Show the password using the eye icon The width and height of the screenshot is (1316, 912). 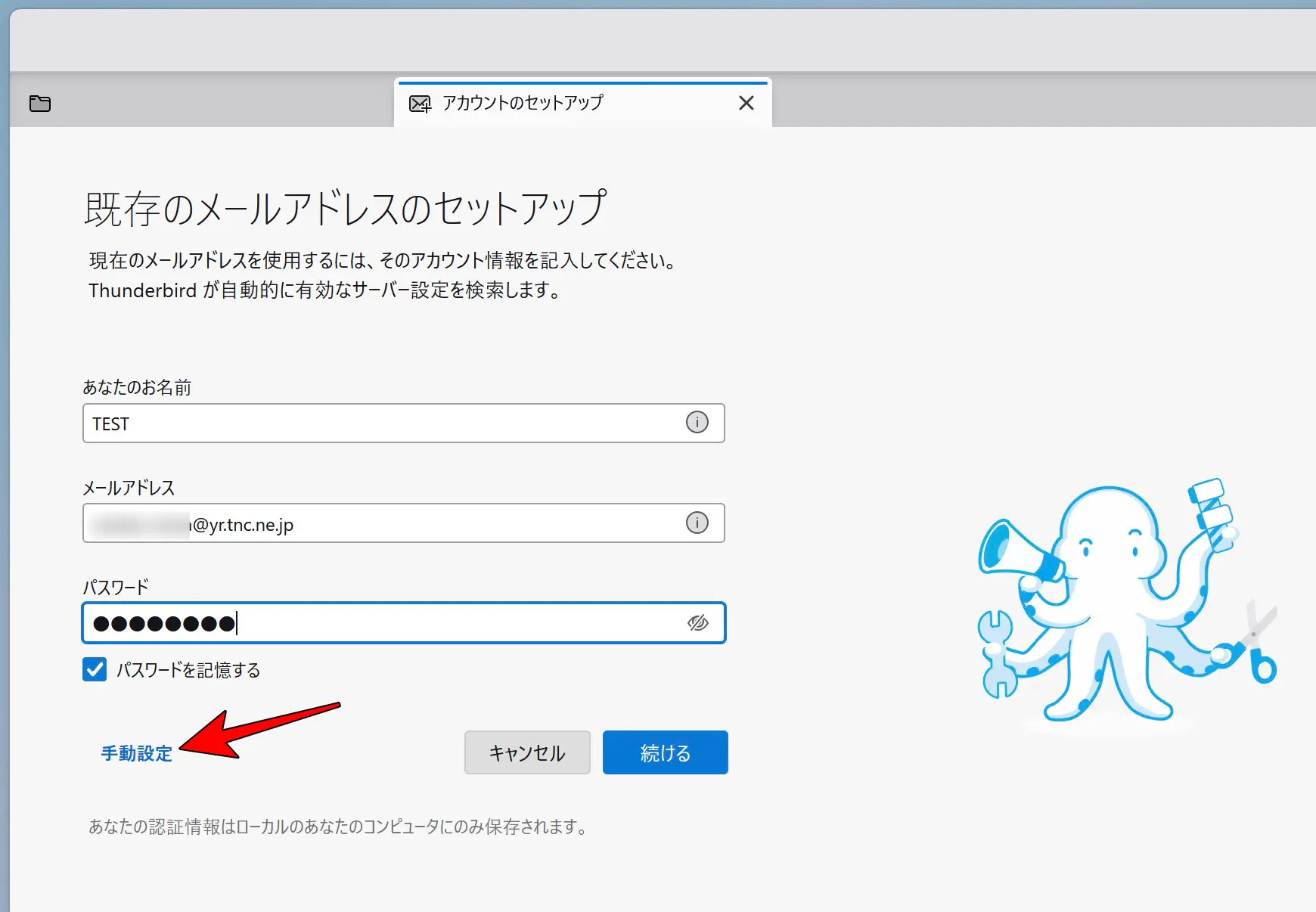[697, 622]
